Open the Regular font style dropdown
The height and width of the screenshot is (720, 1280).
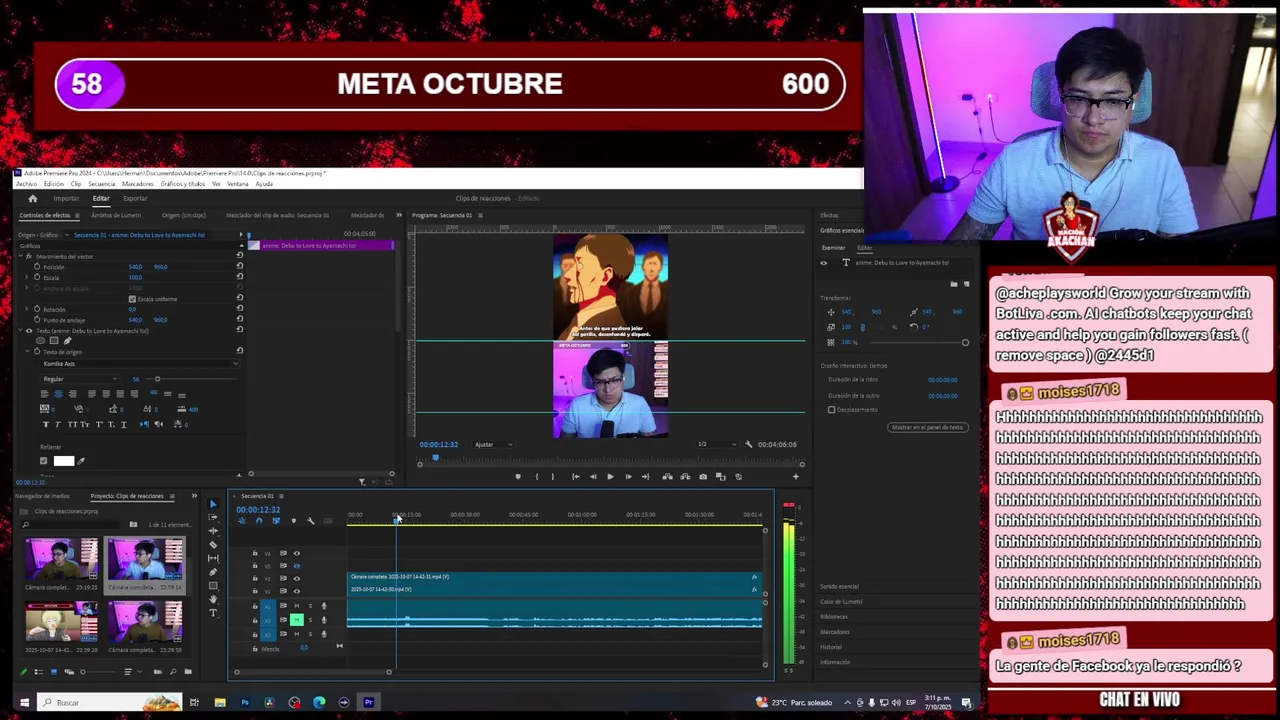[79, 379]
